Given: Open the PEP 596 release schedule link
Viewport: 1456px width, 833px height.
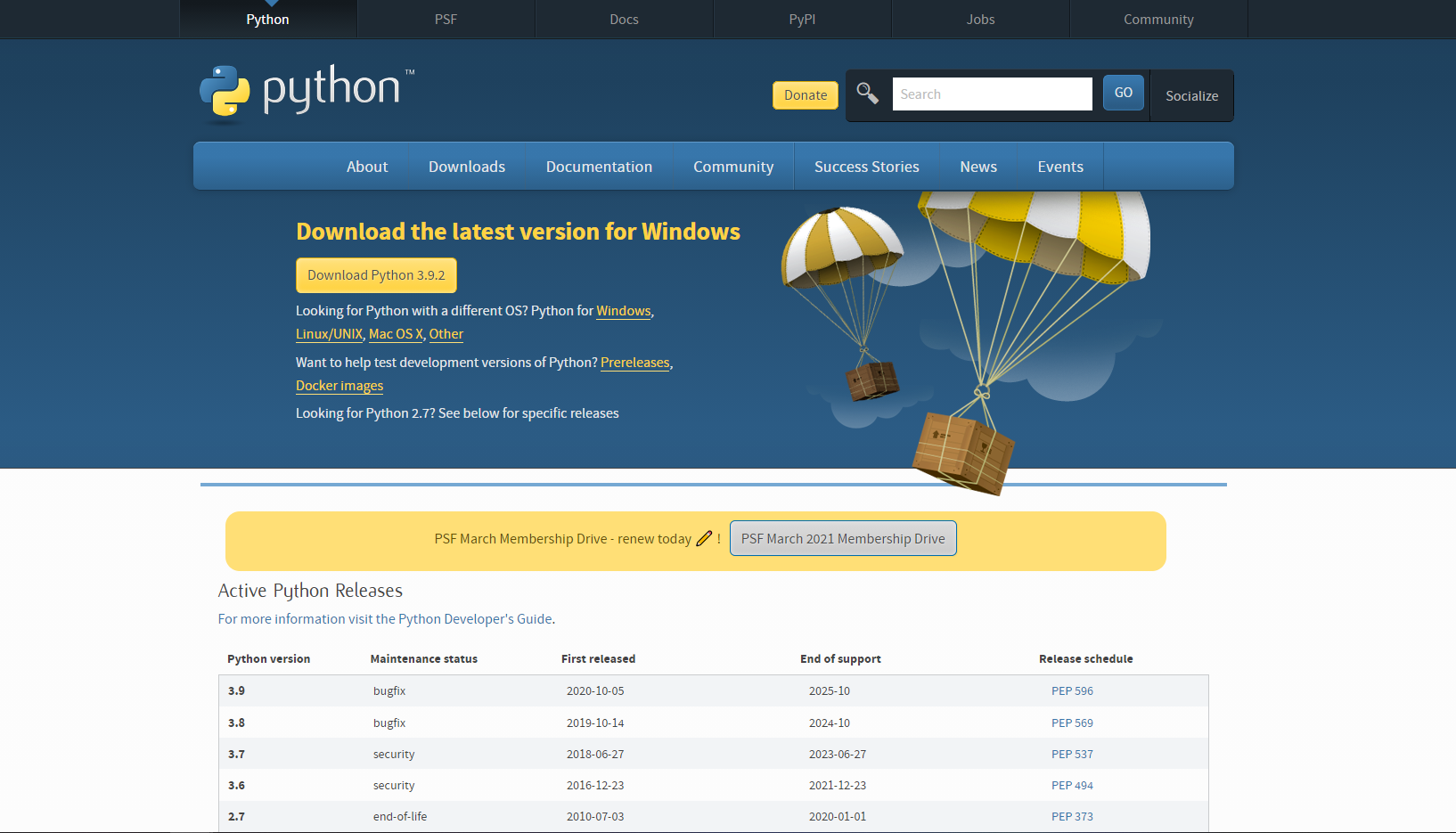Looking at the screenshot, I should [x=1072, y=691].
